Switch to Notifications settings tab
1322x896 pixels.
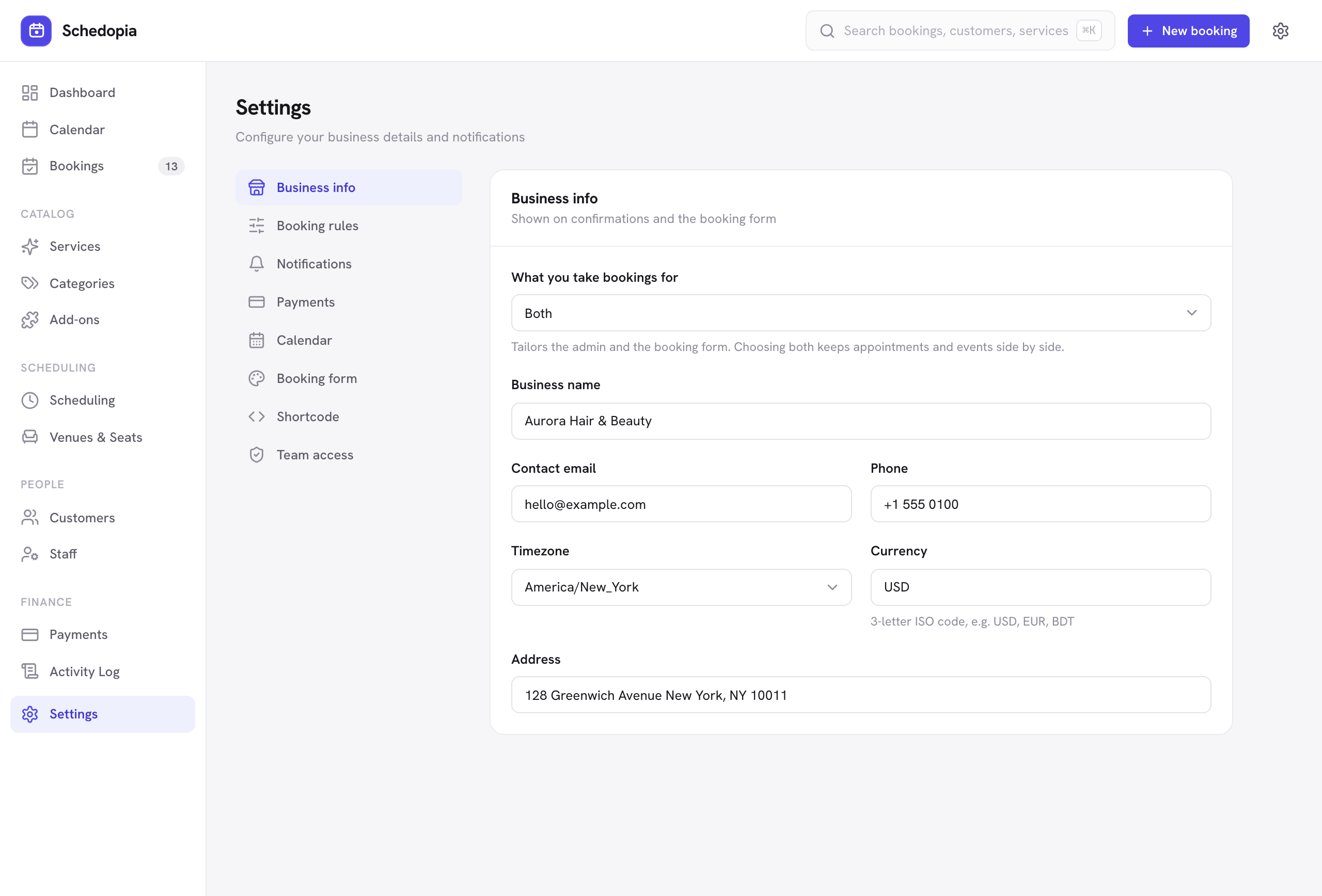pos(349,264)
